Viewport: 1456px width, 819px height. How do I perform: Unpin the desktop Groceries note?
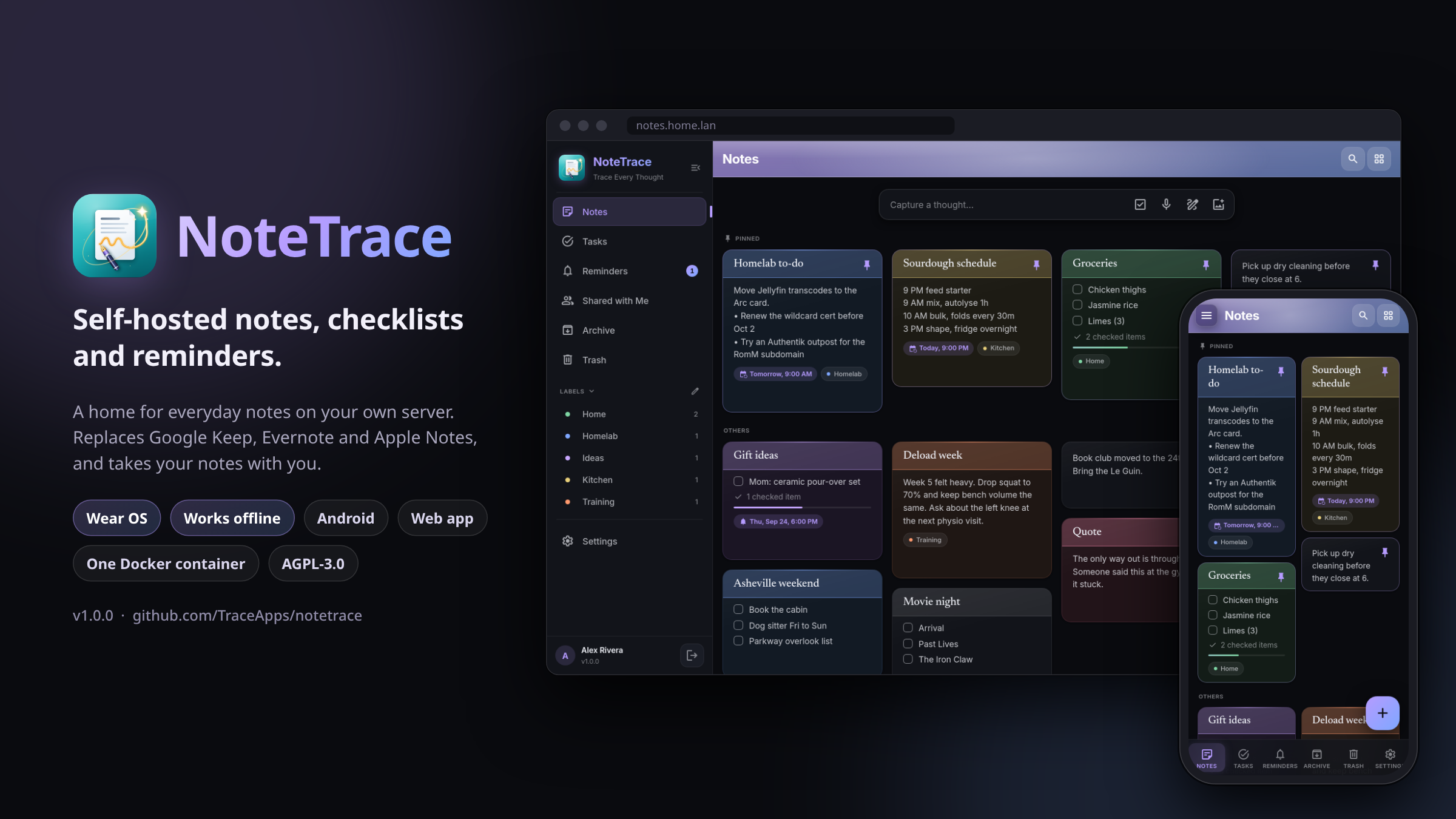pyautogui.click(x=1205, y=265)
